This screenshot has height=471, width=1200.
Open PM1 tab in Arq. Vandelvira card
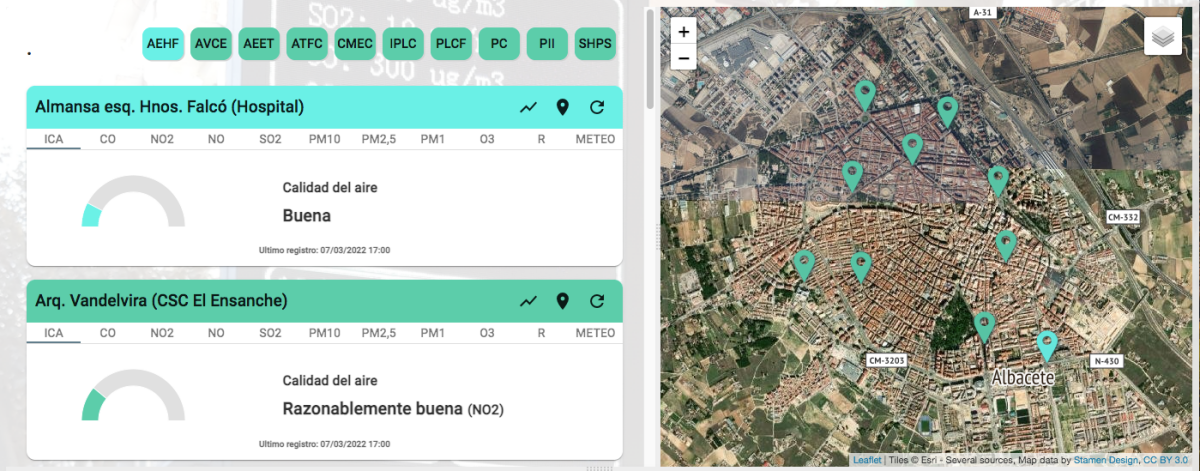click(x=433, y=332)
